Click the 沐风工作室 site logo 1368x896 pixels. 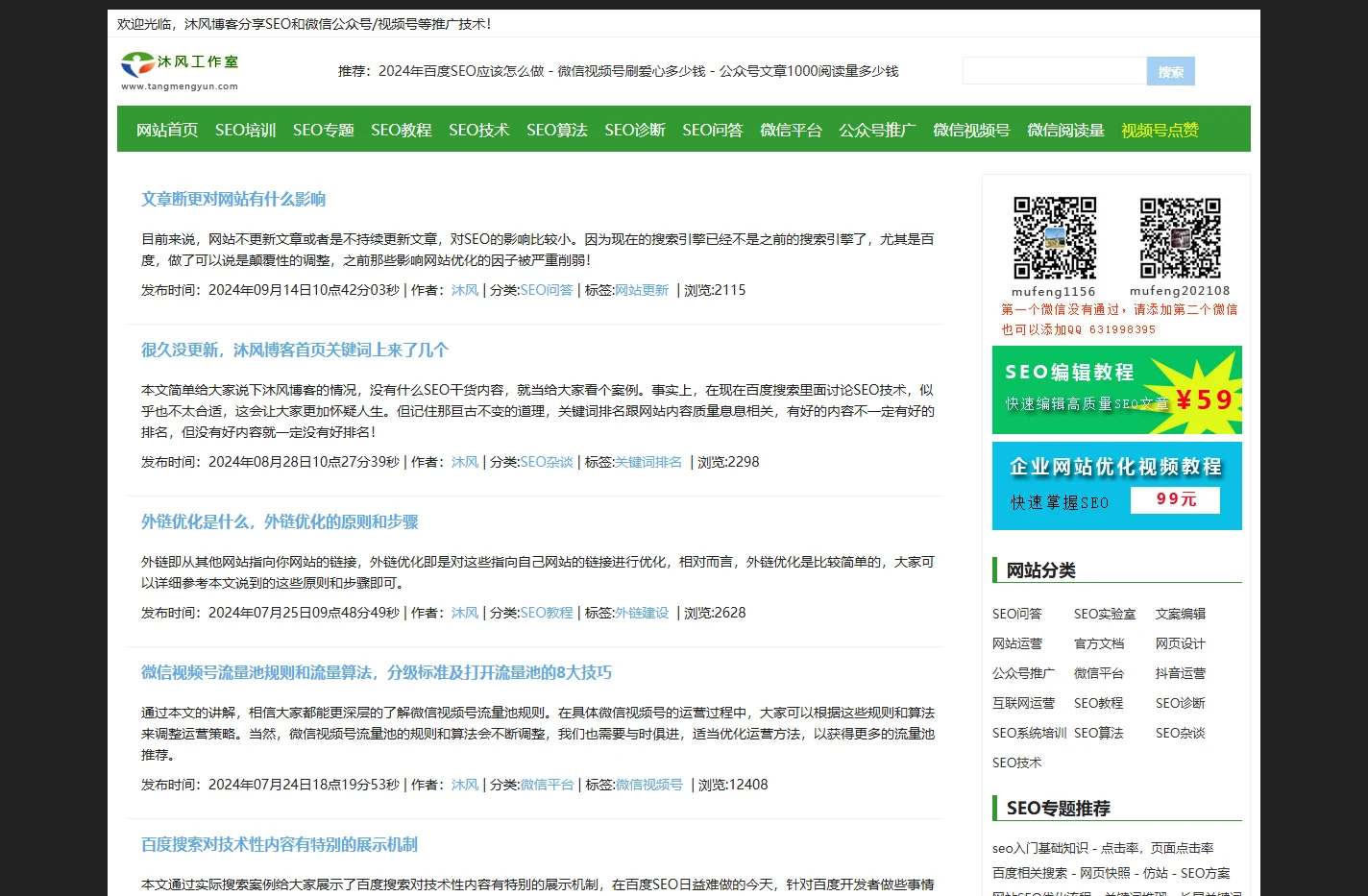(180, 71)
